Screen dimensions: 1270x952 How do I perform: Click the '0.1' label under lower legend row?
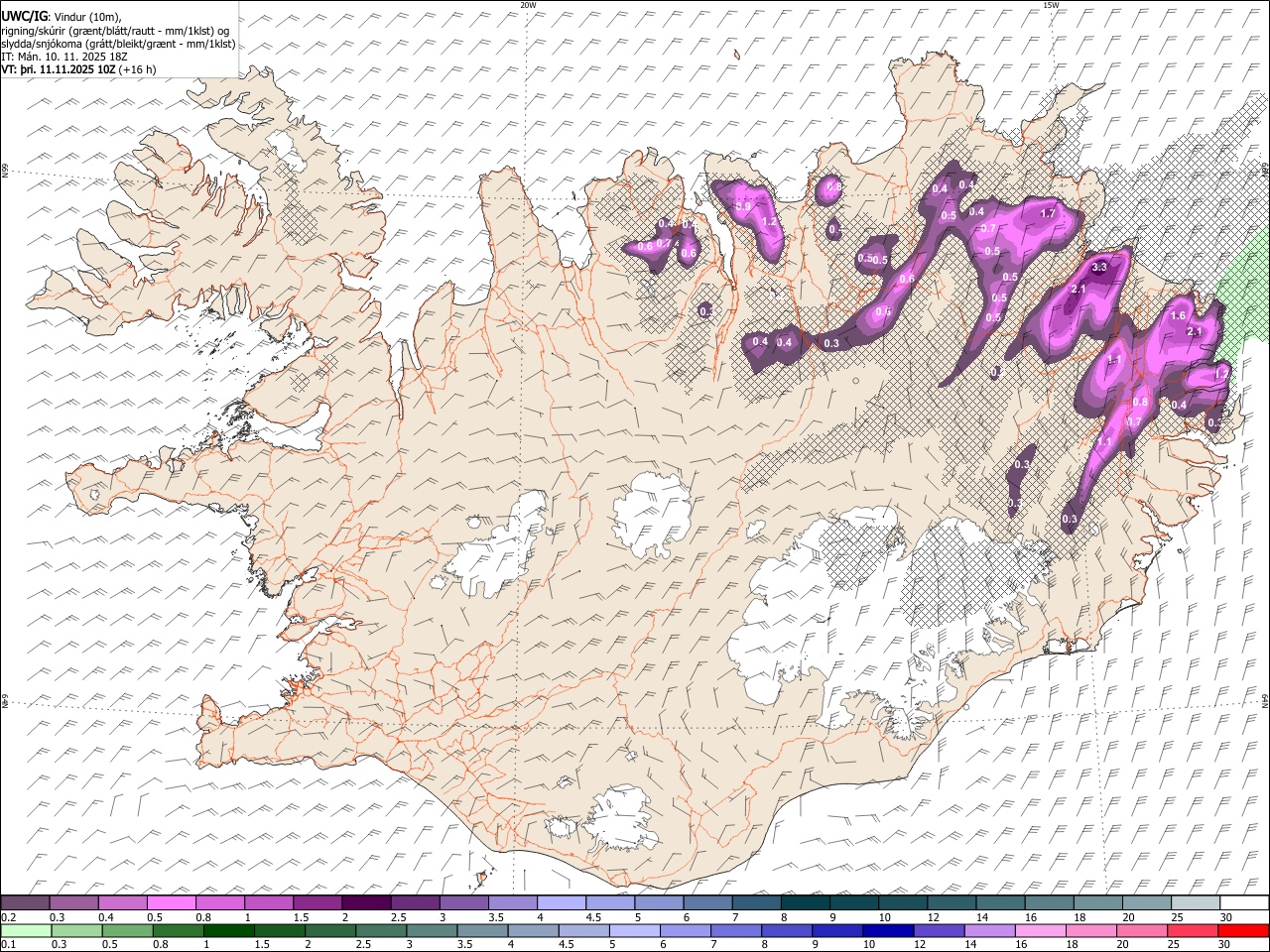coord(8,944)
